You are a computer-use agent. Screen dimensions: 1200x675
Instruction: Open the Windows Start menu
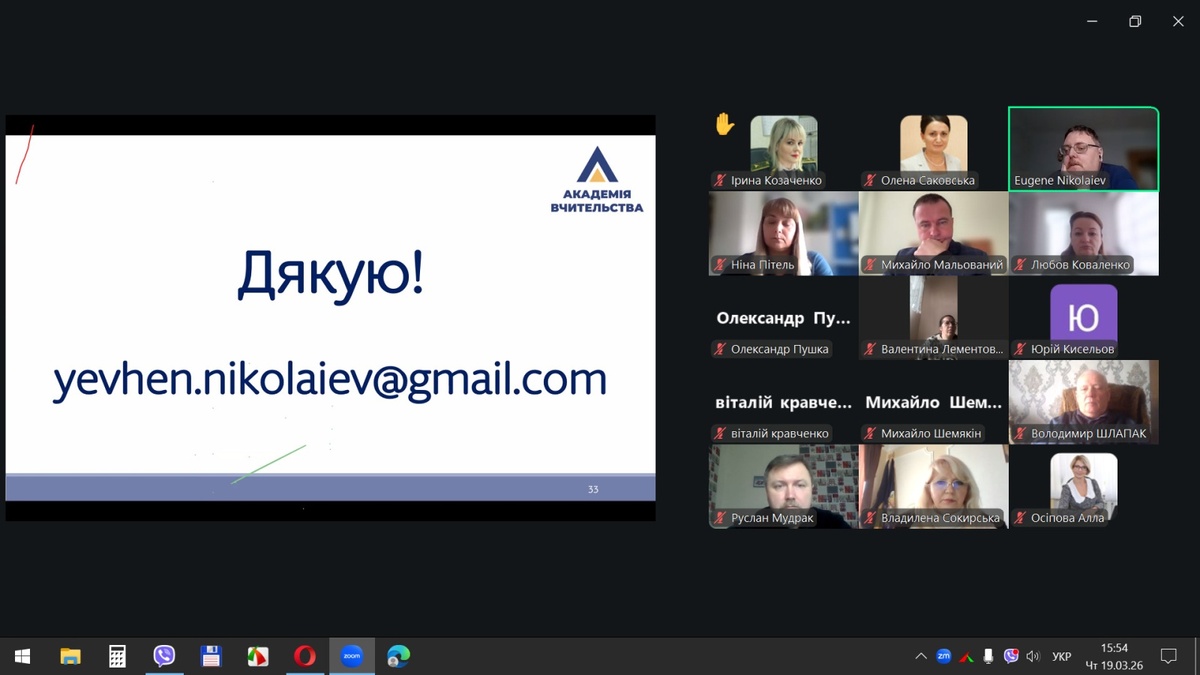coord(22,656)
